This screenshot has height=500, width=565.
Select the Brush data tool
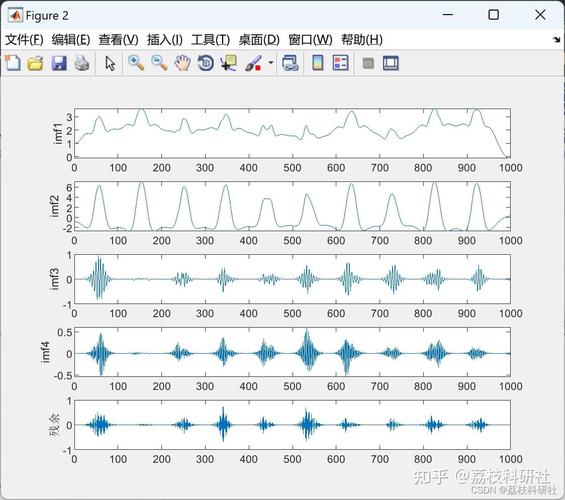[253, 63]
